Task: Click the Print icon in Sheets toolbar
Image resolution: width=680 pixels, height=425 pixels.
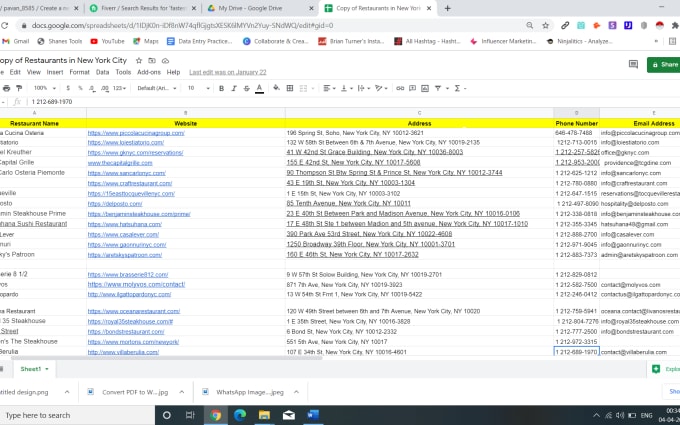Action: [7, 88]
